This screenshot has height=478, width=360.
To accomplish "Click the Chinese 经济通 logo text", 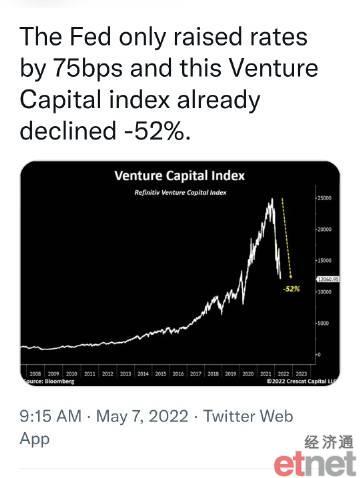I will 328,442.
